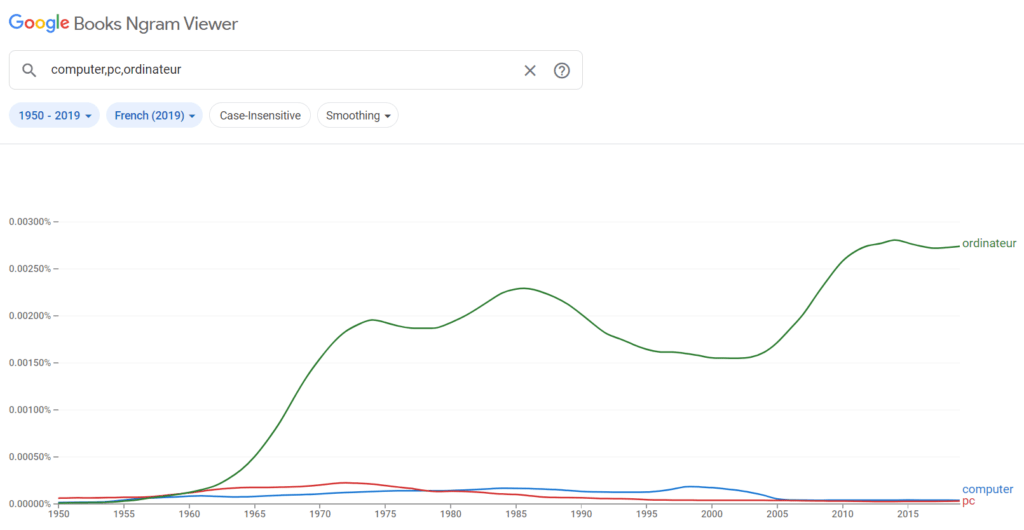
Task: Click the 0.00150% y-axis label
Action: coord(29,363)
